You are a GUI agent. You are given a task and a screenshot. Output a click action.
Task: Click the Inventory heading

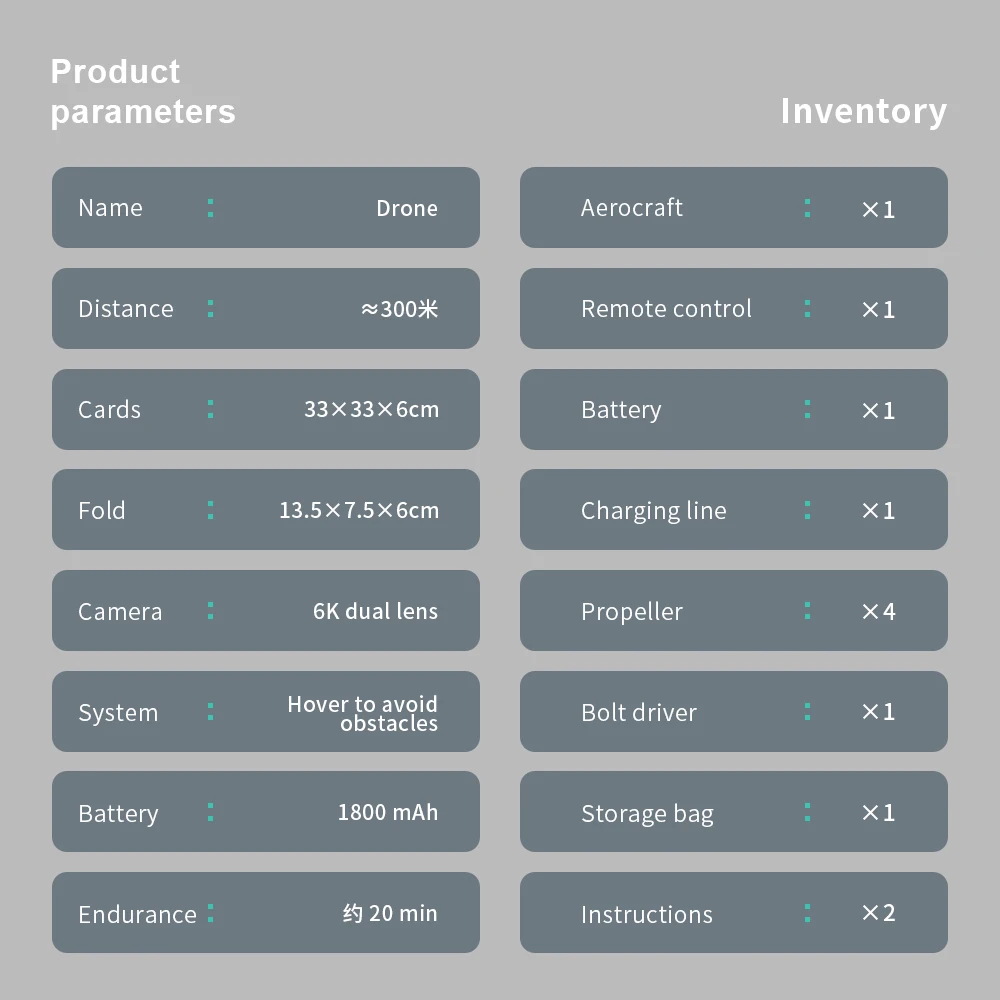pyautogui.click(x=863, y=111)
